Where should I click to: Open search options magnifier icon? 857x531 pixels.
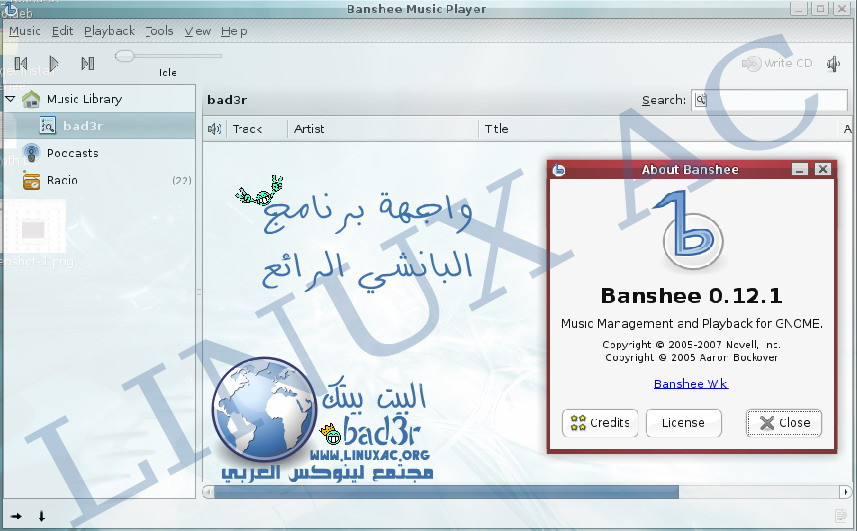[701, 100]
